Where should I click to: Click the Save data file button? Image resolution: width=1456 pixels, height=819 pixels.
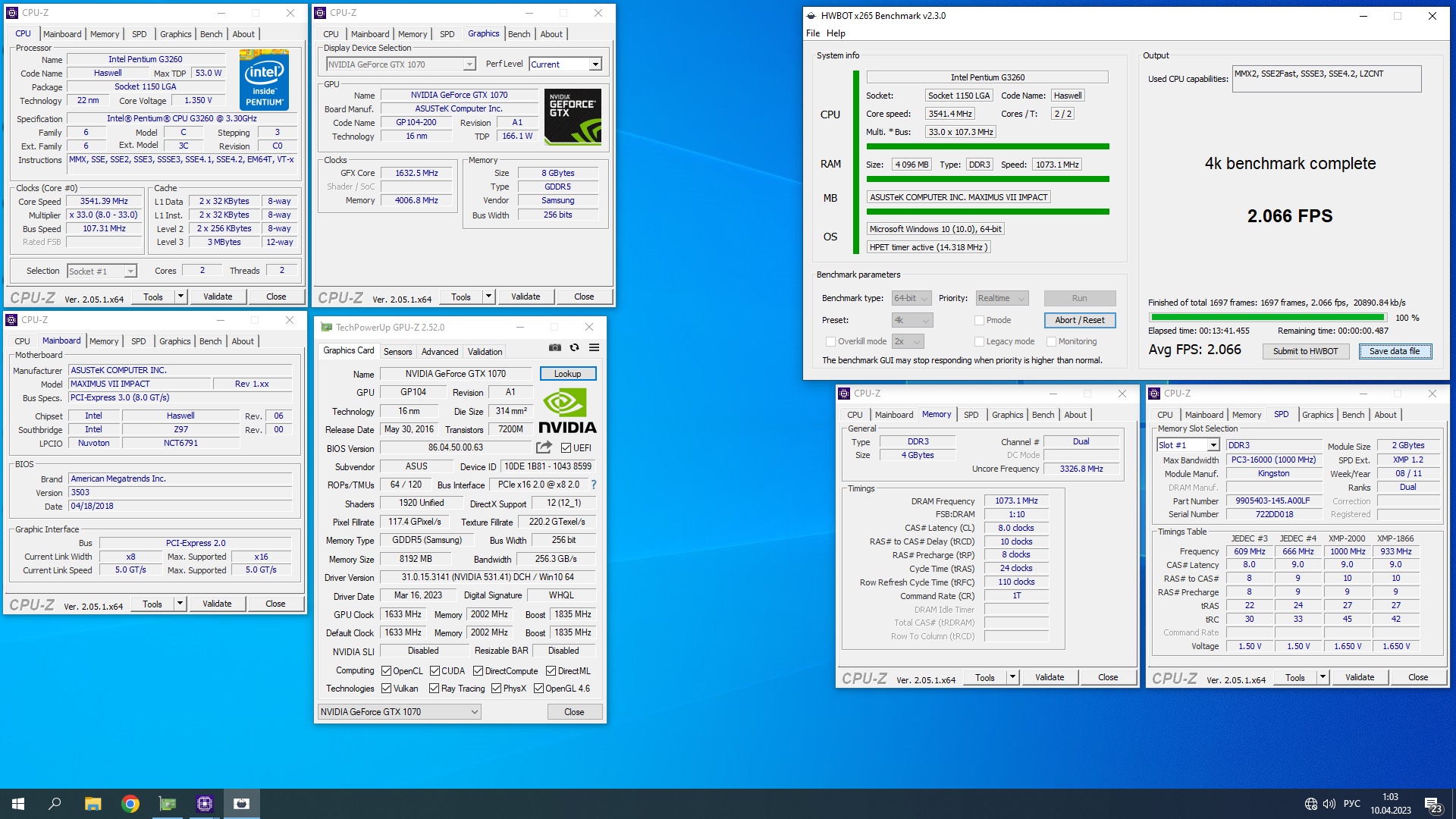1395,351
